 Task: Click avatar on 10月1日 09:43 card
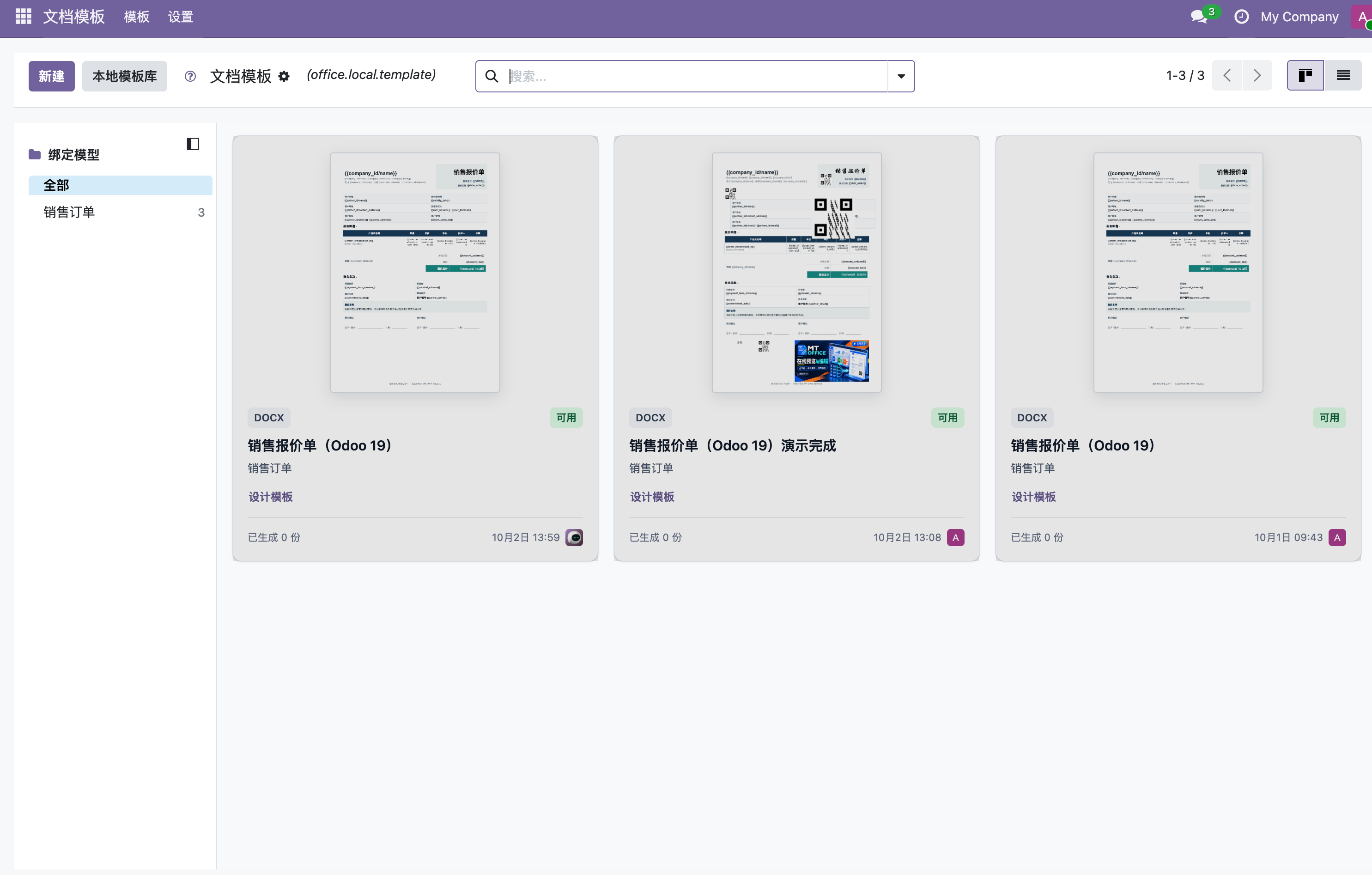coord(1337,537)
